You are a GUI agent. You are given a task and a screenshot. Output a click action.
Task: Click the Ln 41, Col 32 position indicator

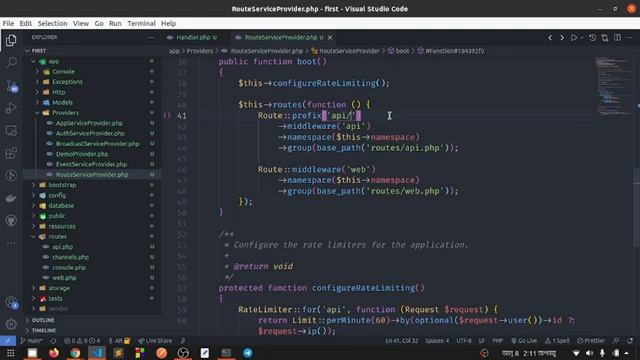[402, 340]
